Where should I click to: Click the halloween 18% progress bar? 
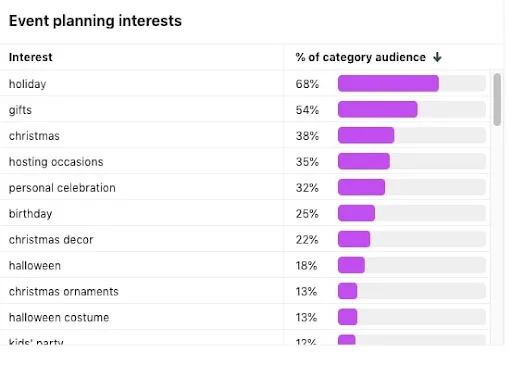351,265
